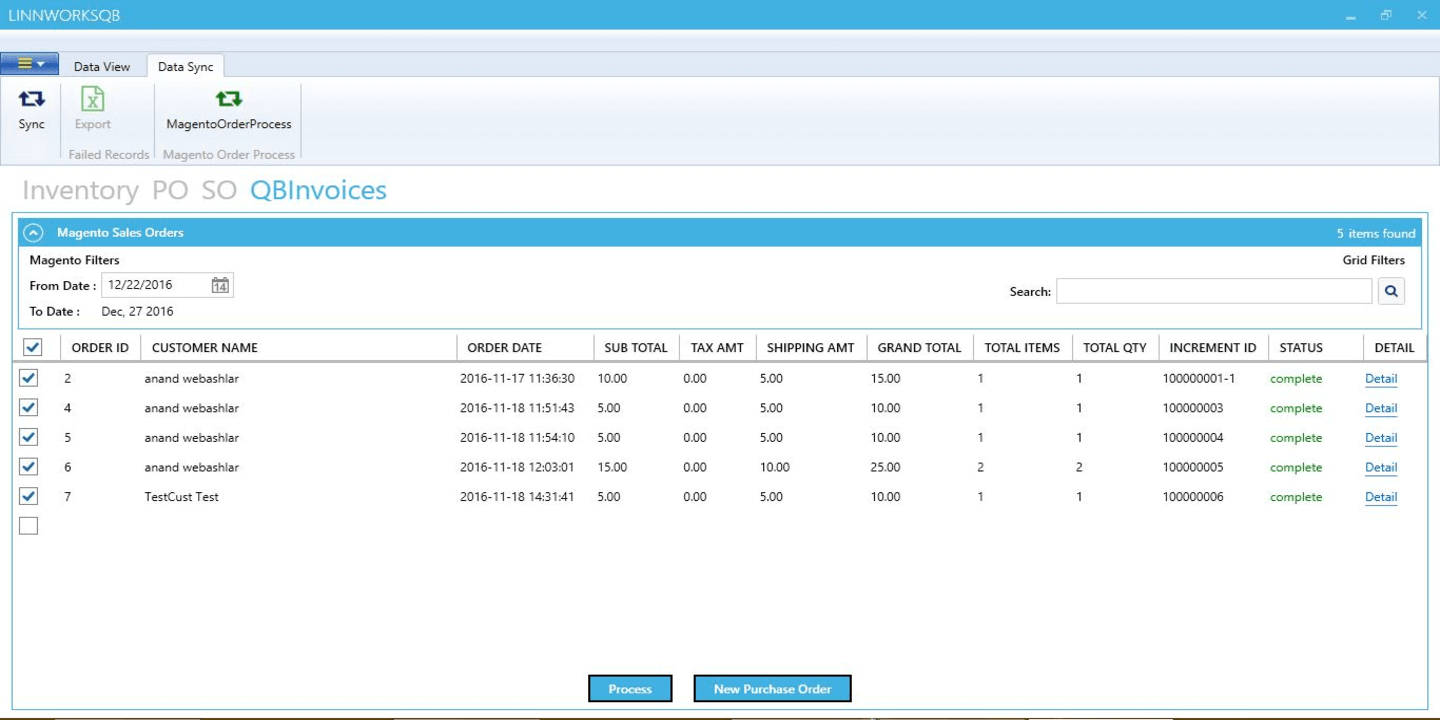Toggle the select-all header checkbox
The height and width of the screenshot is (720, 1440).
(32, 347)
